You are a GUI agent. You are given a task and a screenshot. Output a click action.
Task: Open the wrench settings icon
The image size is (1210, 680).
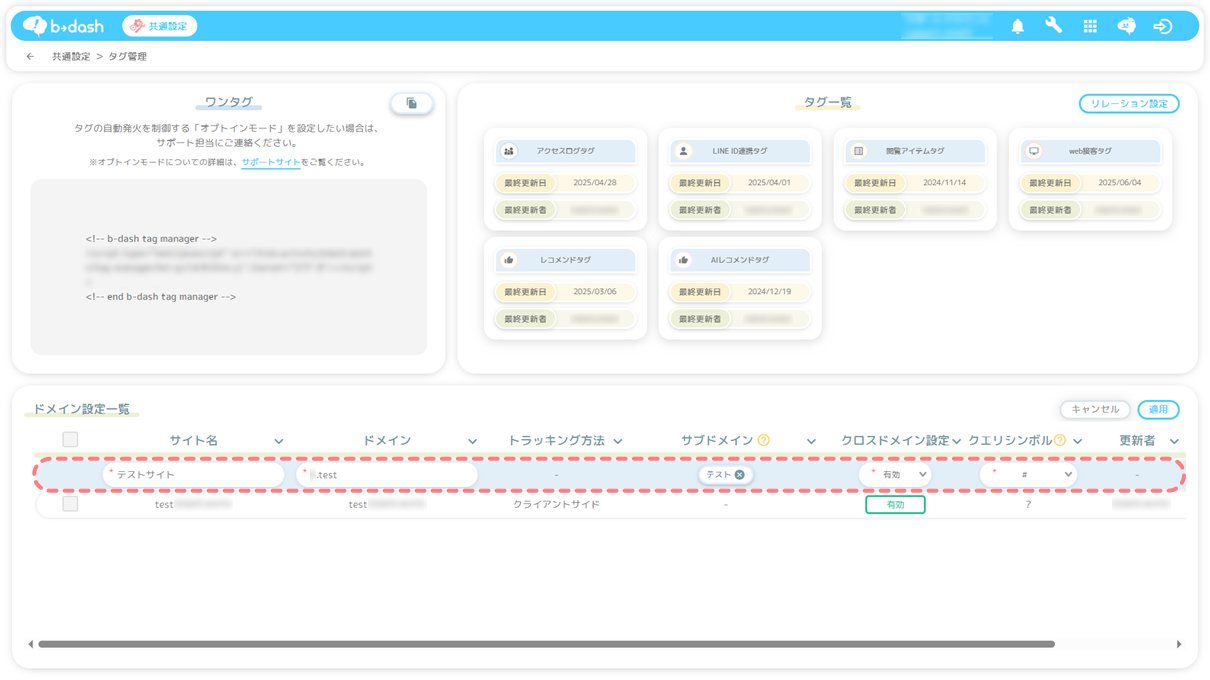point(1053,26)
